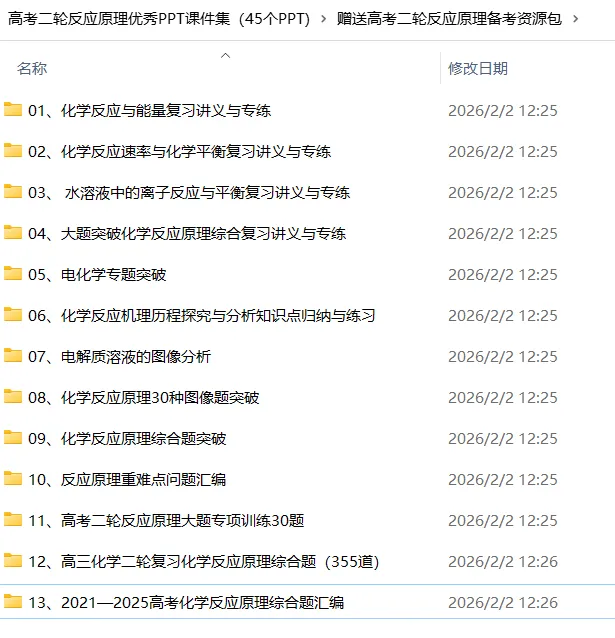Select 06、化学反应机理历程探究与分析知识点归纳与练习 row
The width and height of the screenshot is (615, 638).
coord(307,315)
